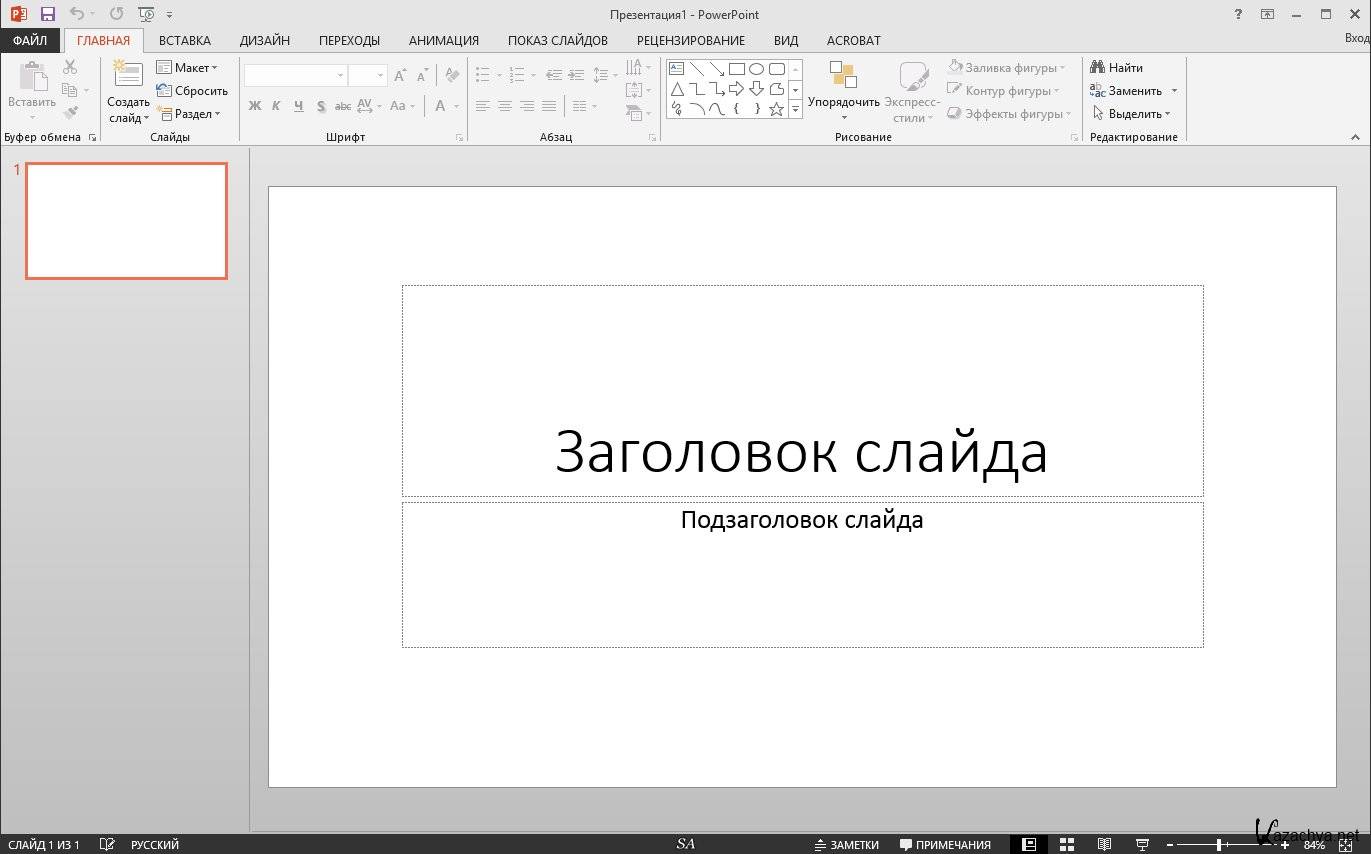1371x854 pixels.
Task: Select the star shape in shapes gallery
Action: click(x=776, y=109)
